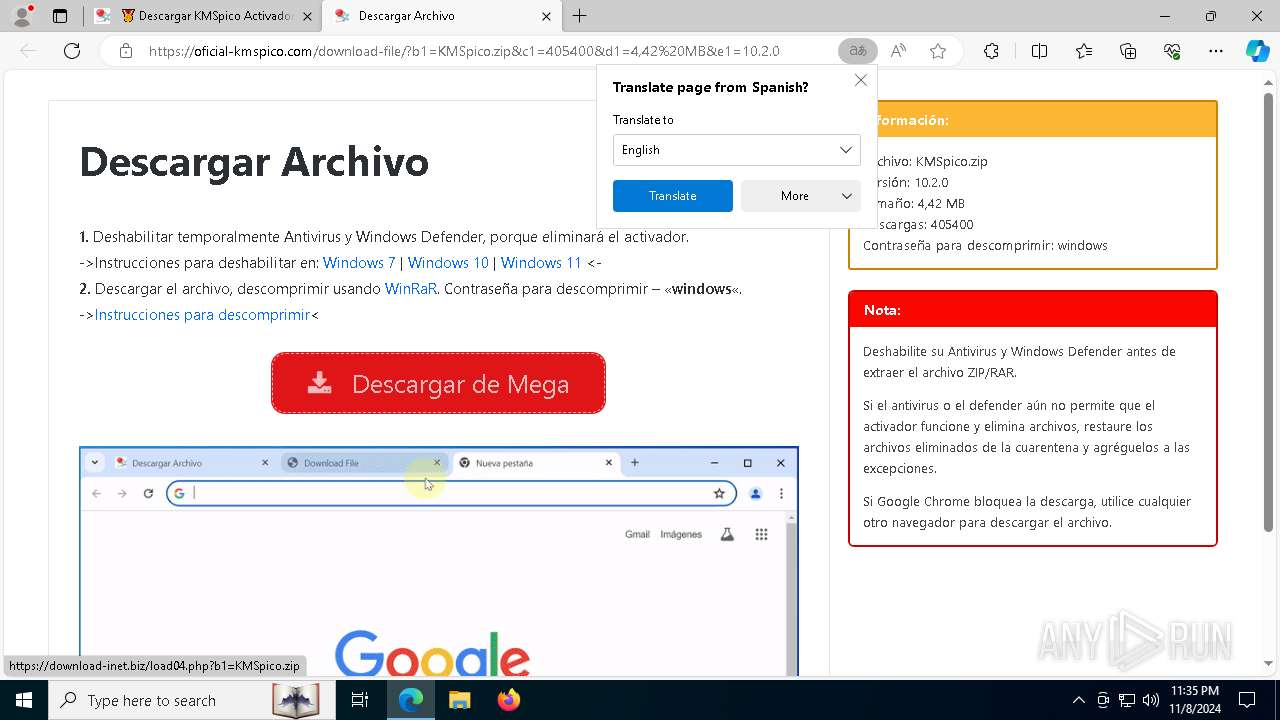Open Task View on the taskbar
1280x720 pixels.
tap(360, 700)
